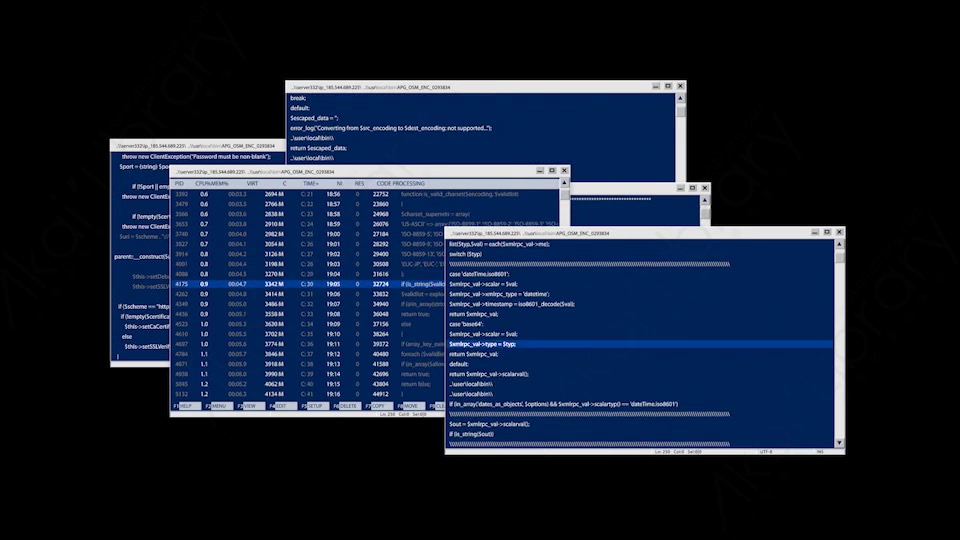The width and height of the screenshot is (960, 540).
Task: Click the PID column header
Action: pos(179,184)
